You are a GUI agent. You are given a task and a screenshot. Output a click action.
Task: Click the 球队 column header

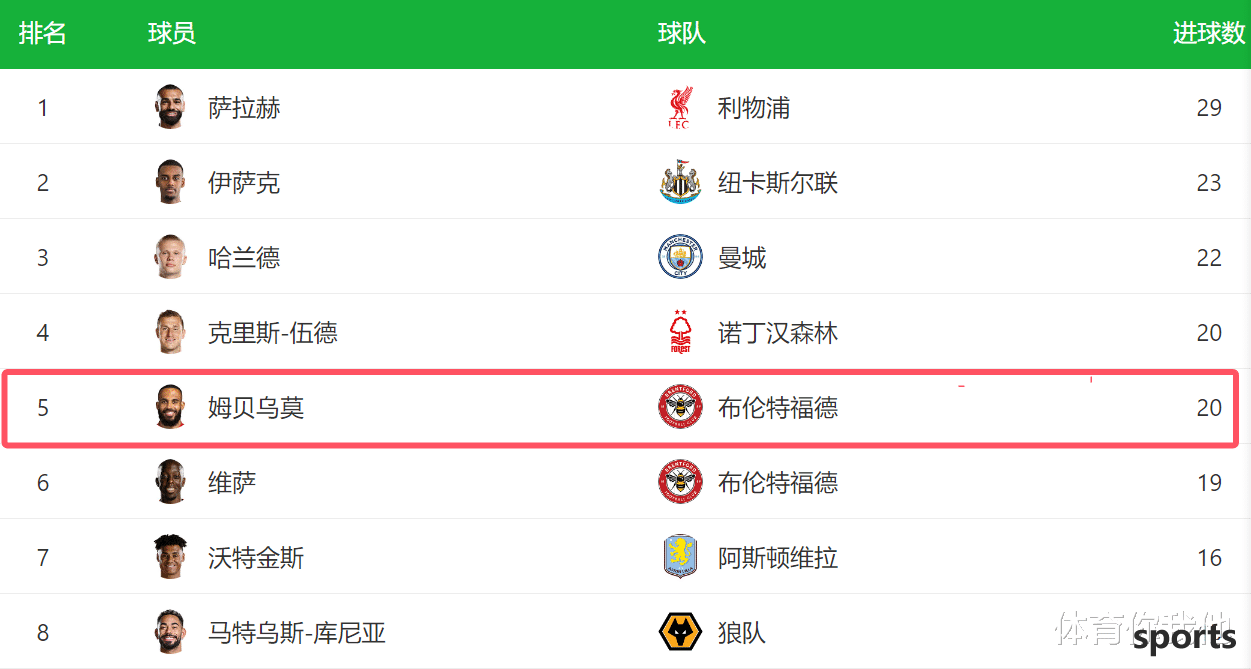(x=682, y=33)
